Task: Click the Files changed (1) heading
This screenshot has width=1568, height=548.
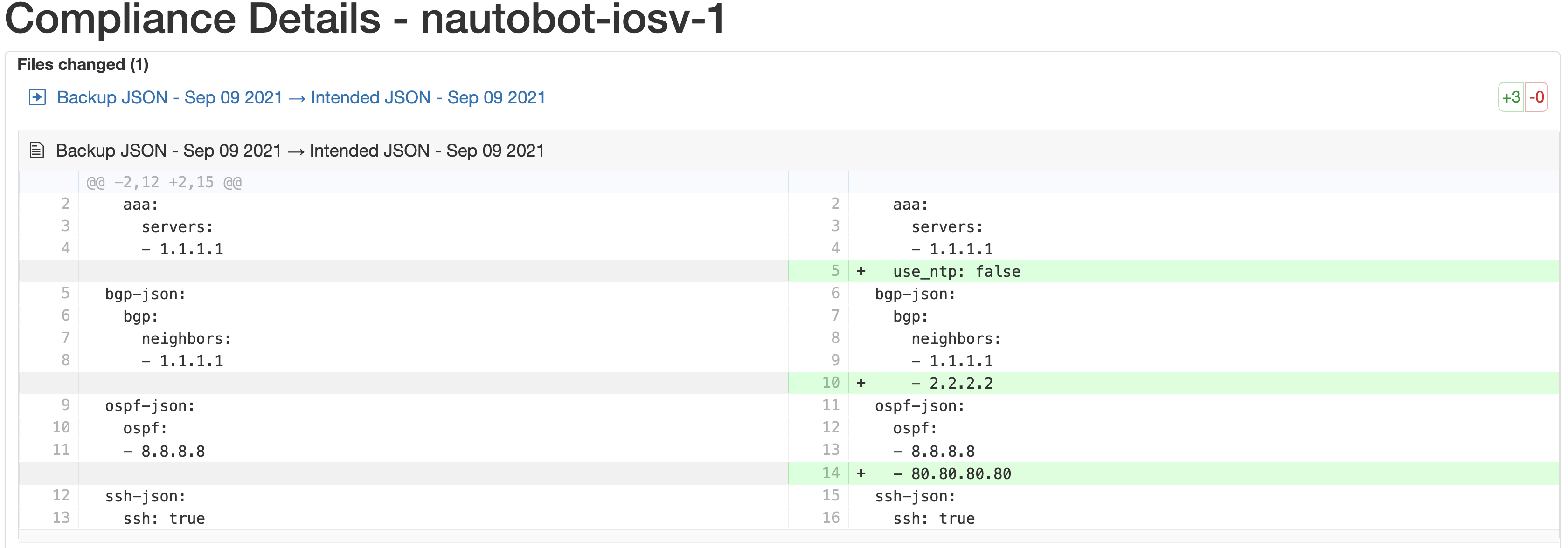Action: 83,64
